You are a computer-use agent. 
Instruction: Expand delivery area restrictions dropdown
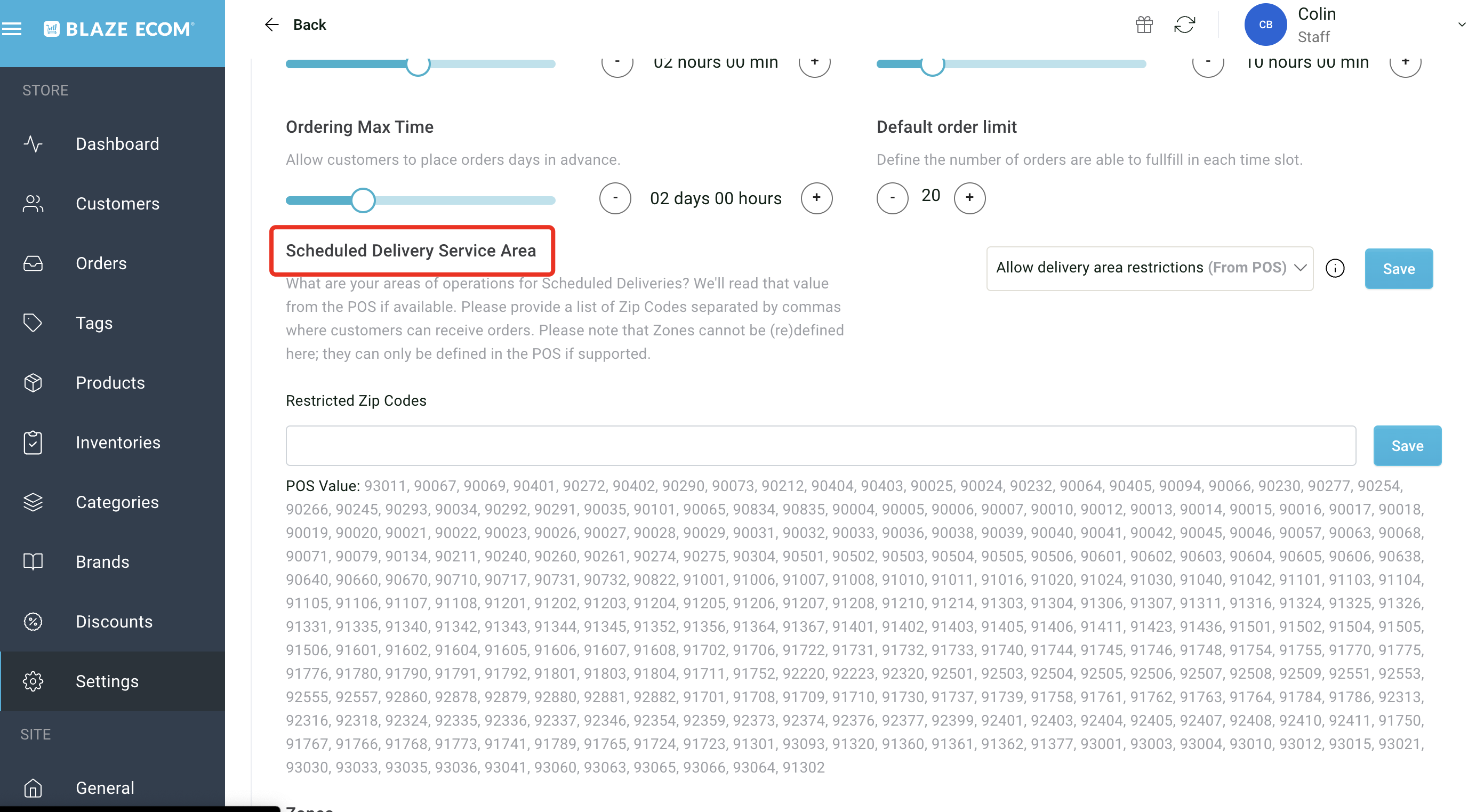pyautogui.click(x=1149, y=268)
